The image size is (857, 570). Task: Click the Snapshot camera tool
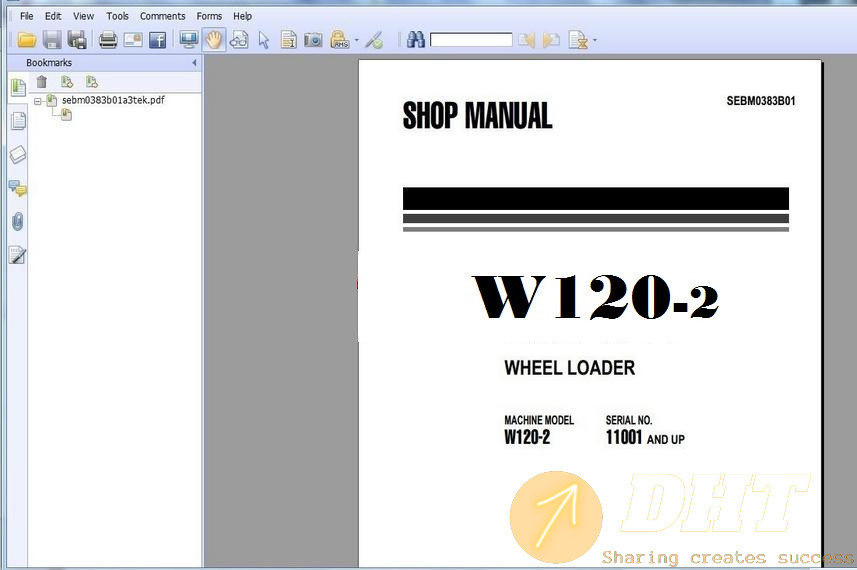pyautogui.click(x=313, y=40)
